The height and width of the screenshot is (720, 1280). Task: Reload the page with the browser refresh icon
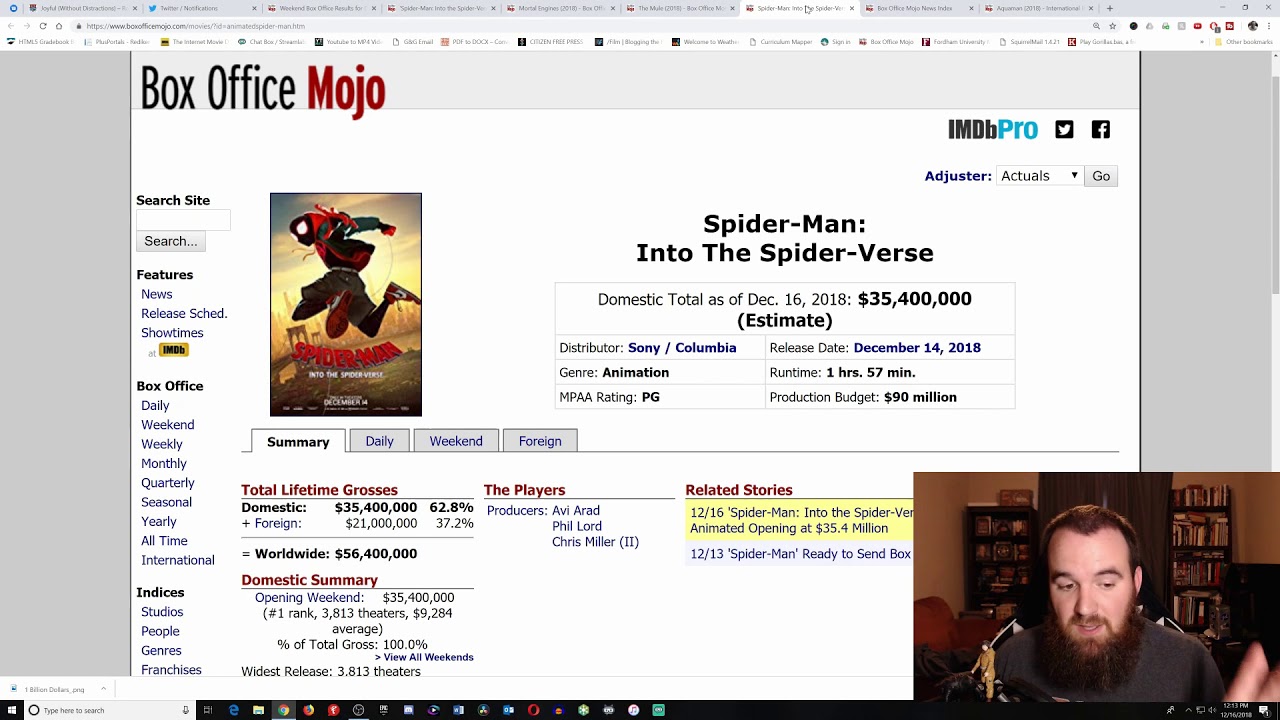point(43,26)
